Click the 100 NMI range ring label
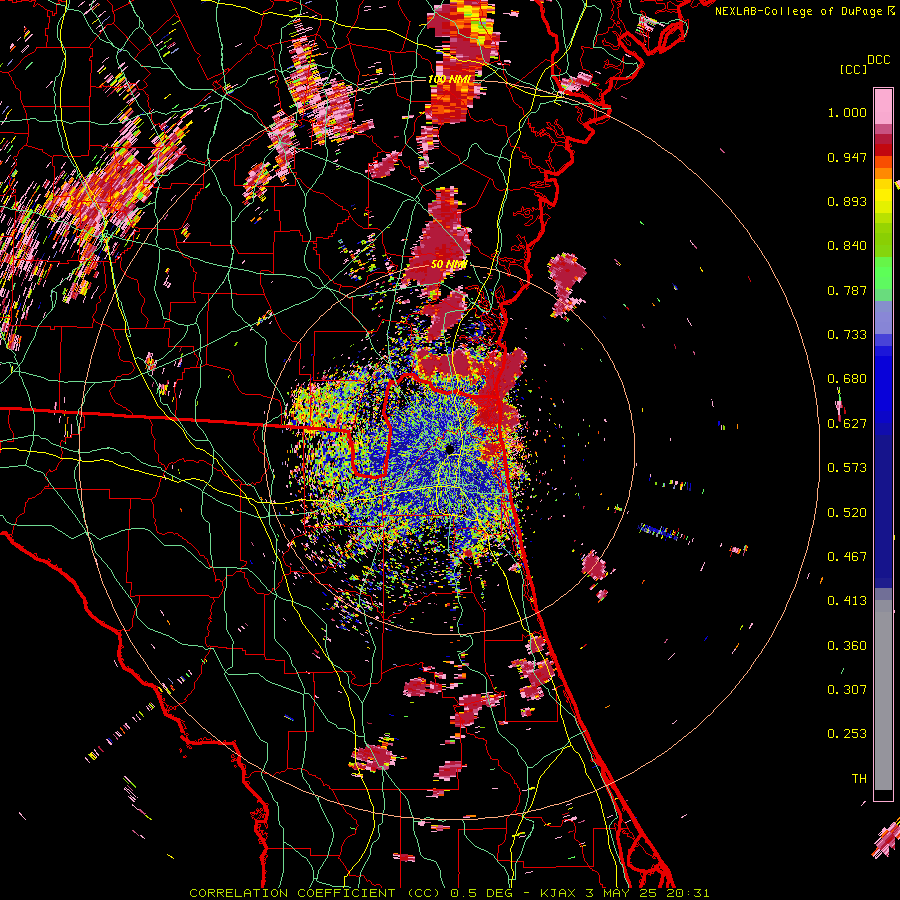Image resolution: width=900 pixels, height=900 pixels. point(449,79)
